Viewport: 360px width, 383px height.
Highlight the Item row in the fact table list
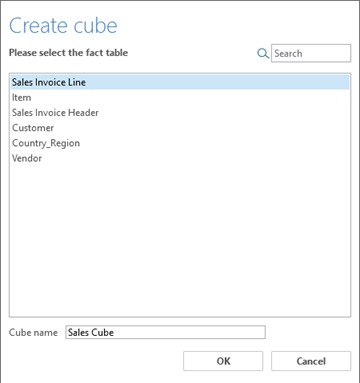(180, 97)
